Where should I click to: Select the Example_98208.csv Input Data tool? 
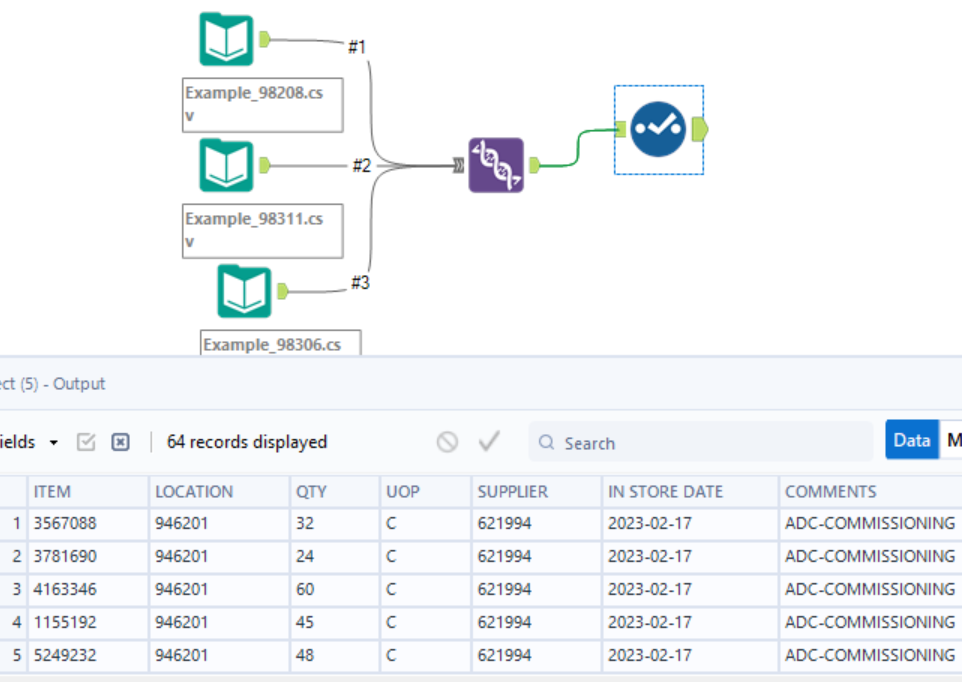coord(226,40)
